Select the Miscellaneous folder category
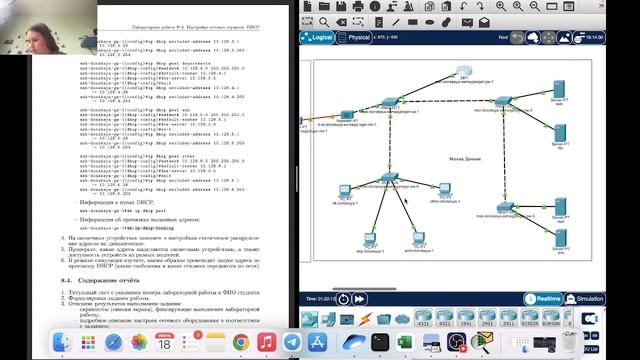The image size is (640, 360). click(384, 319)
